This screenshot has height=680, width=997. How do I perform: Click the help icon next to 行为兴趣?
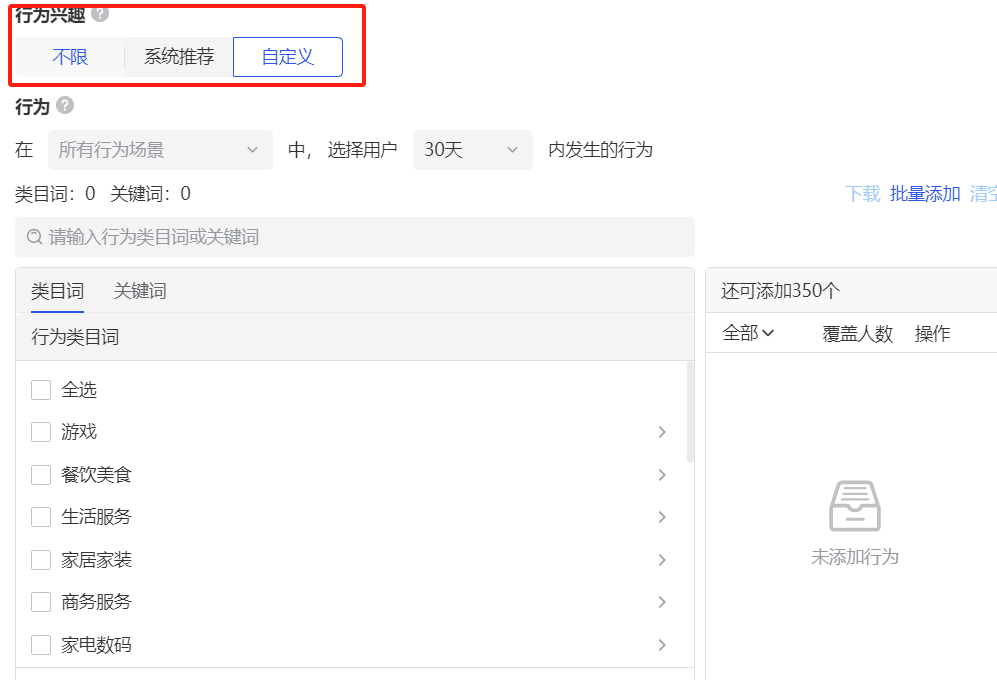(x=100, y=14)
